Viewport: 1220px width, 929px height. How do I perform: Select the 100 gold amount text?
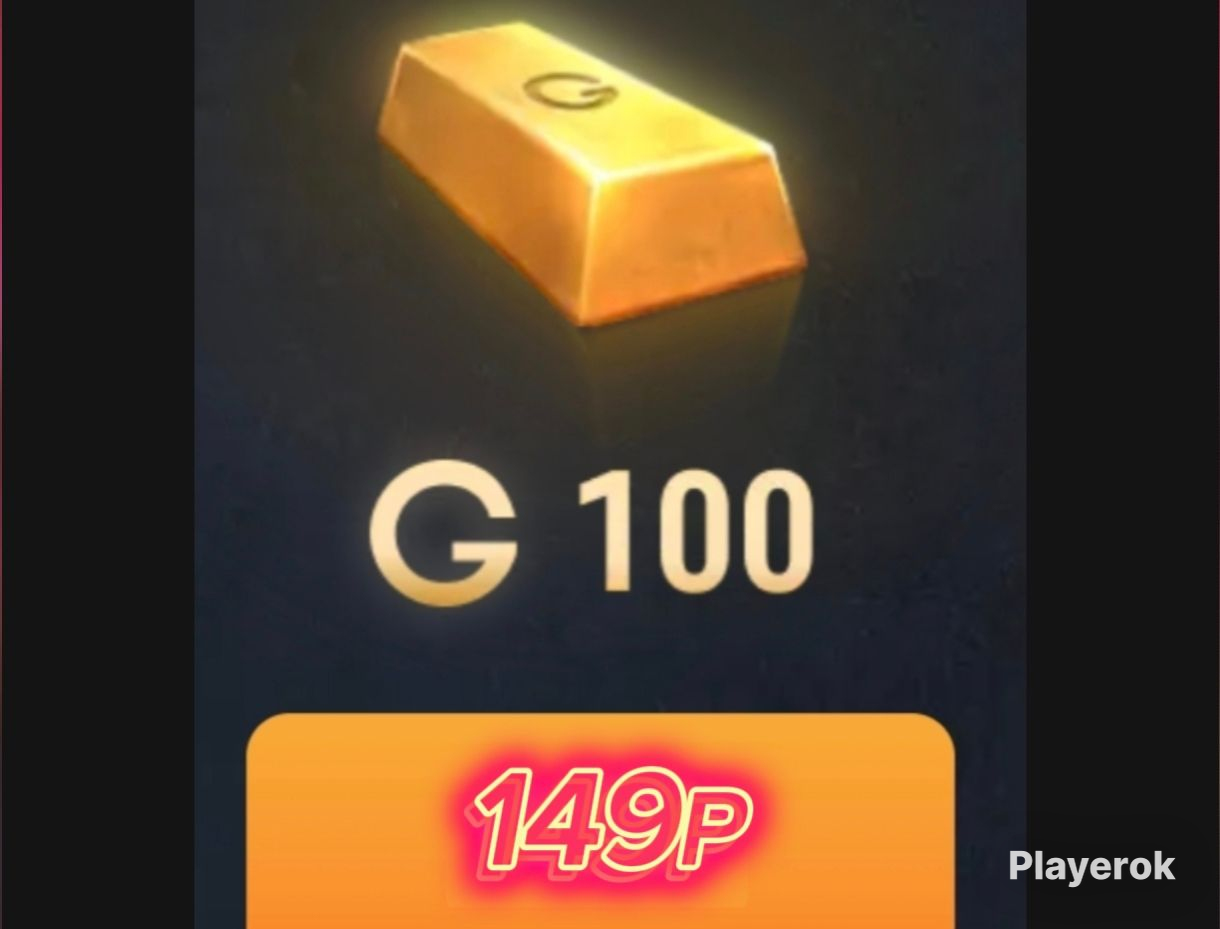tap(694, 534)
